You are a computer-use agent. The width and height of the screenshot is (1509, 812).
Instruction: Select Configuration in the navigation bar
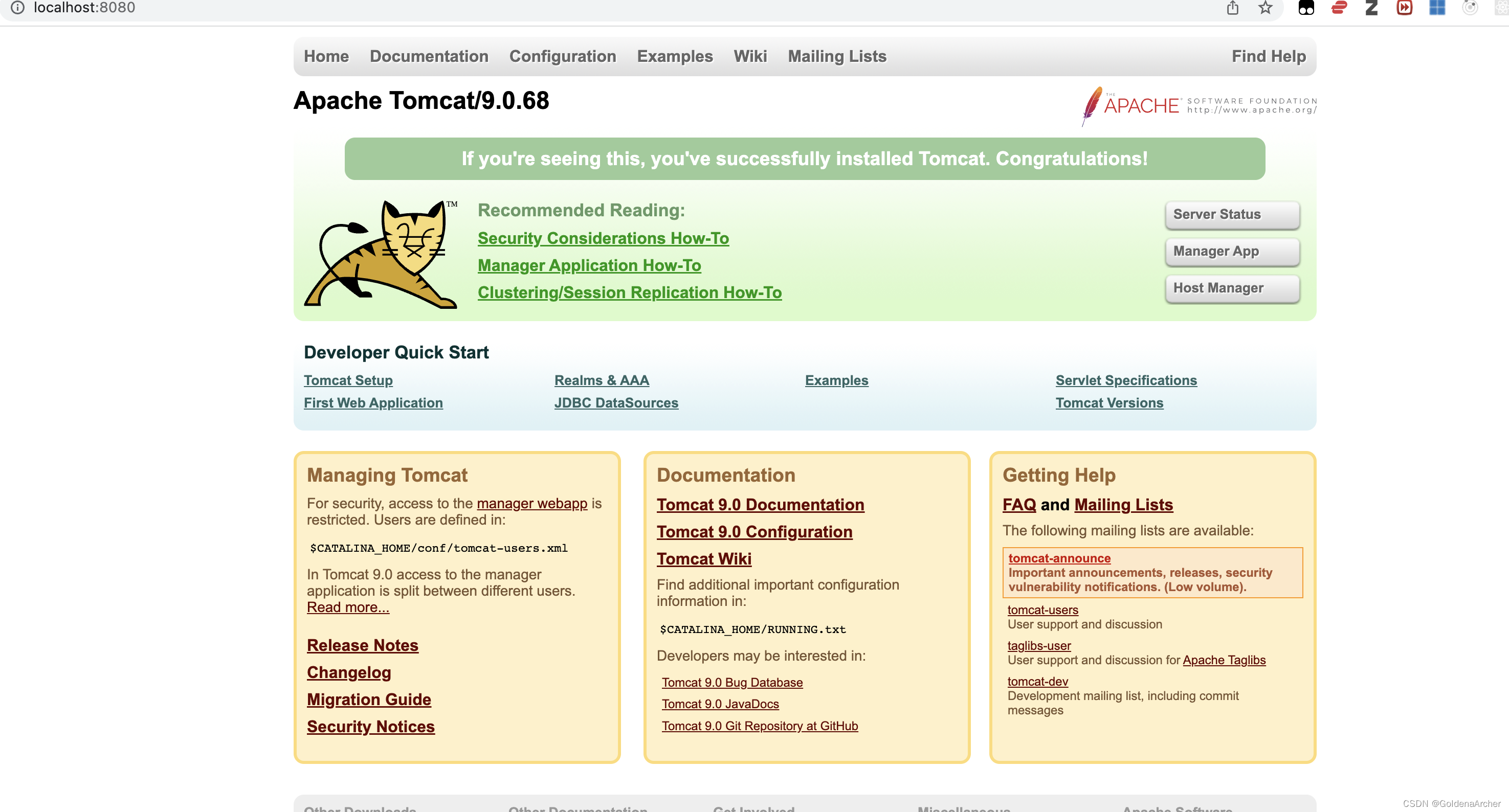[x=562, y=56]
